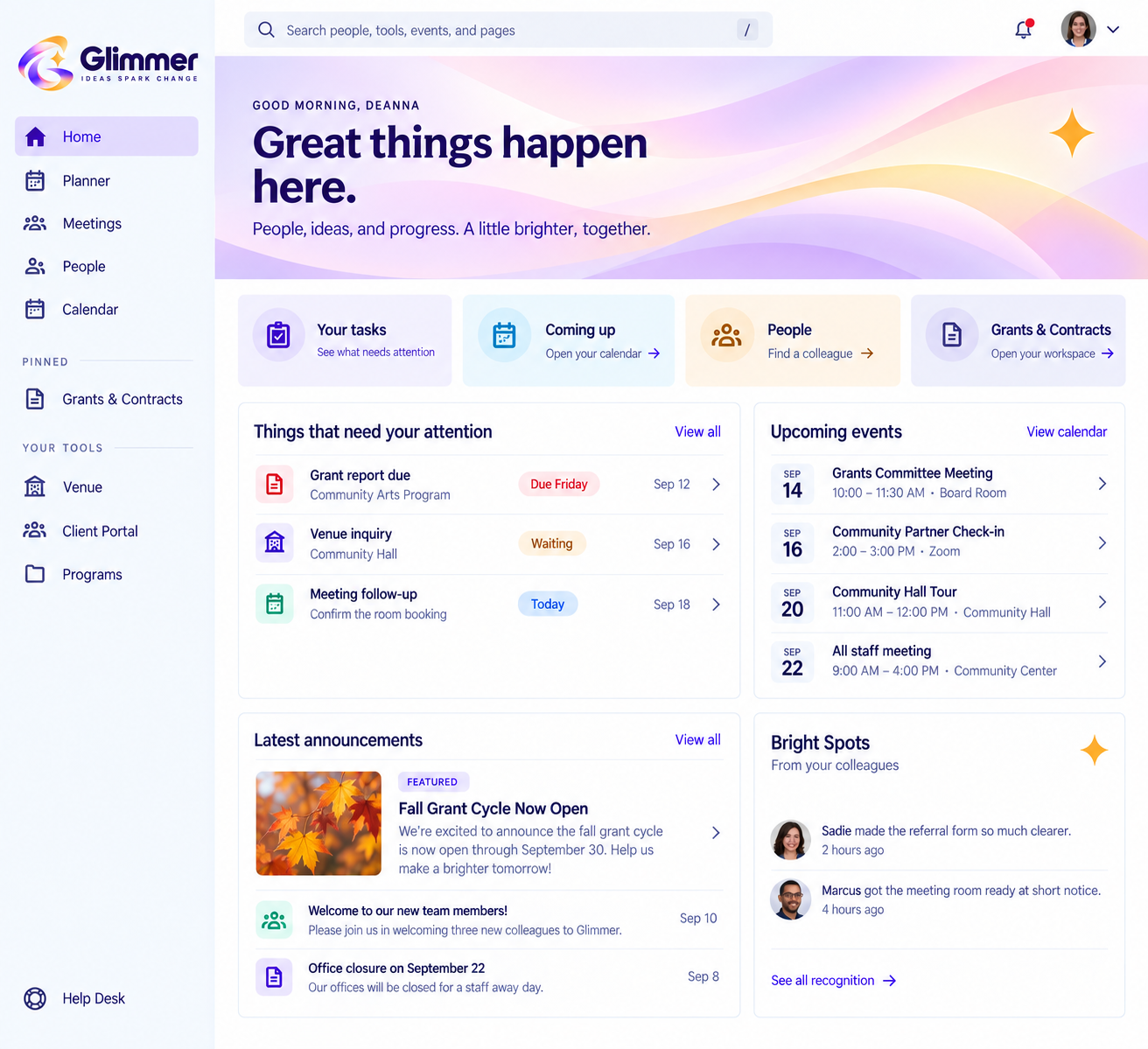Click Find a colleague link

tap(820, 353)
